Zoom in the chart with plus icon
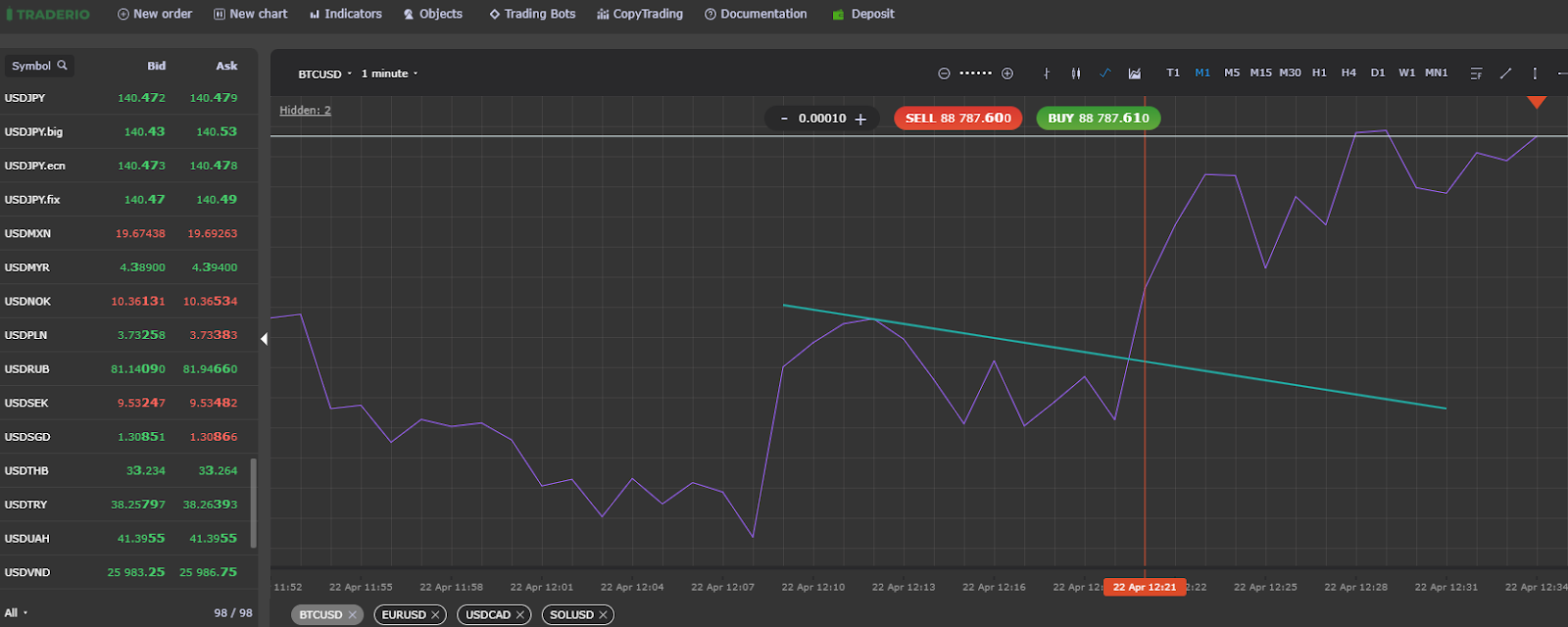This screenshot has height=627, width=1568. [1006, 73]
